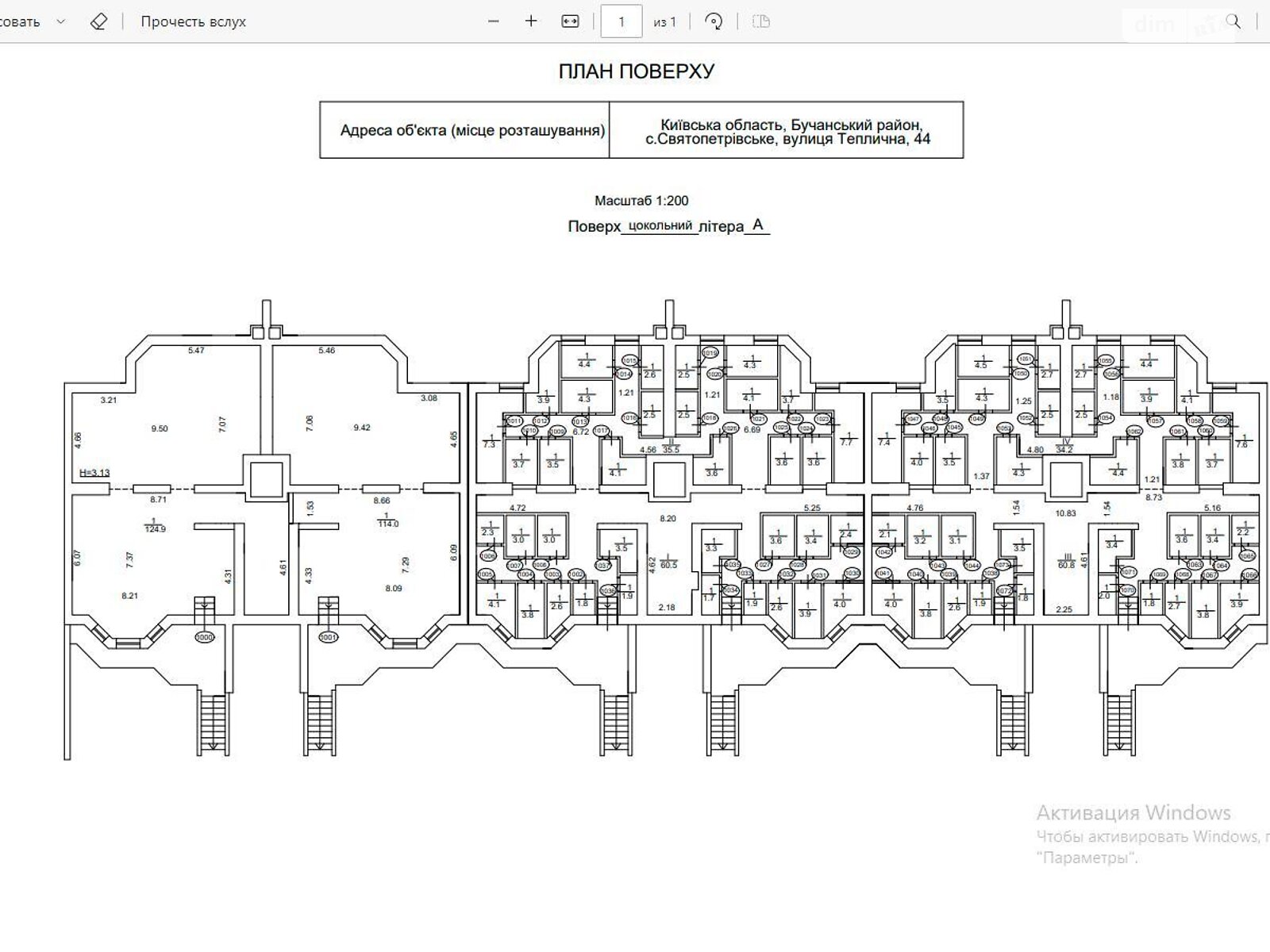Click the 'ПЛАН ПОВЕРХУ' heading

(x=637, y=71)
